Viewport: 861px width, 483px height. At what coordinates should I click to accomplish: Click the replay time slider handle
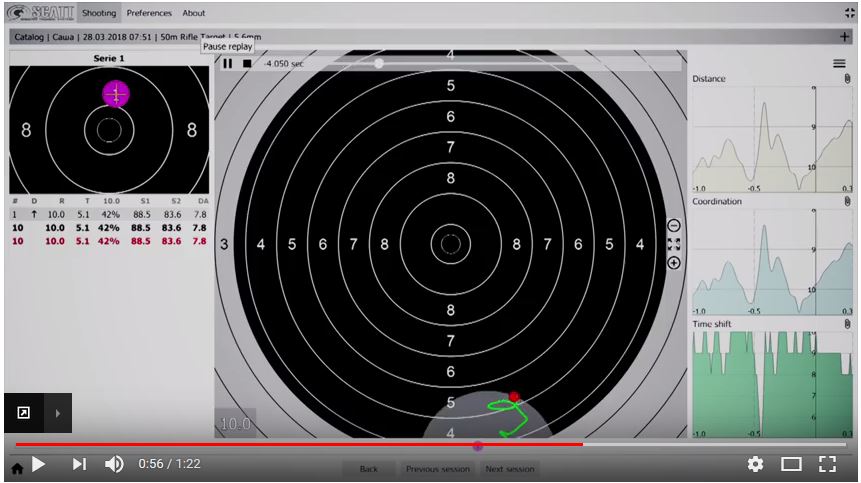point(379,63)
